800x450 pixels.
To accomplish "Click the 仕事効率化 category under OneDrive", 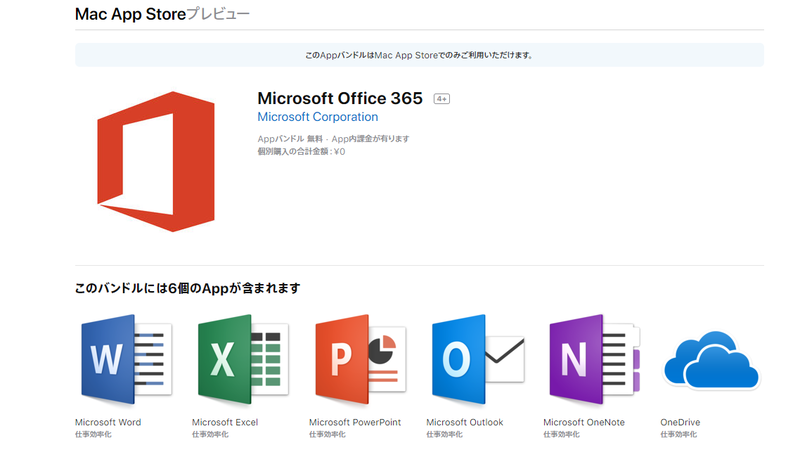I will pos(679,435).
